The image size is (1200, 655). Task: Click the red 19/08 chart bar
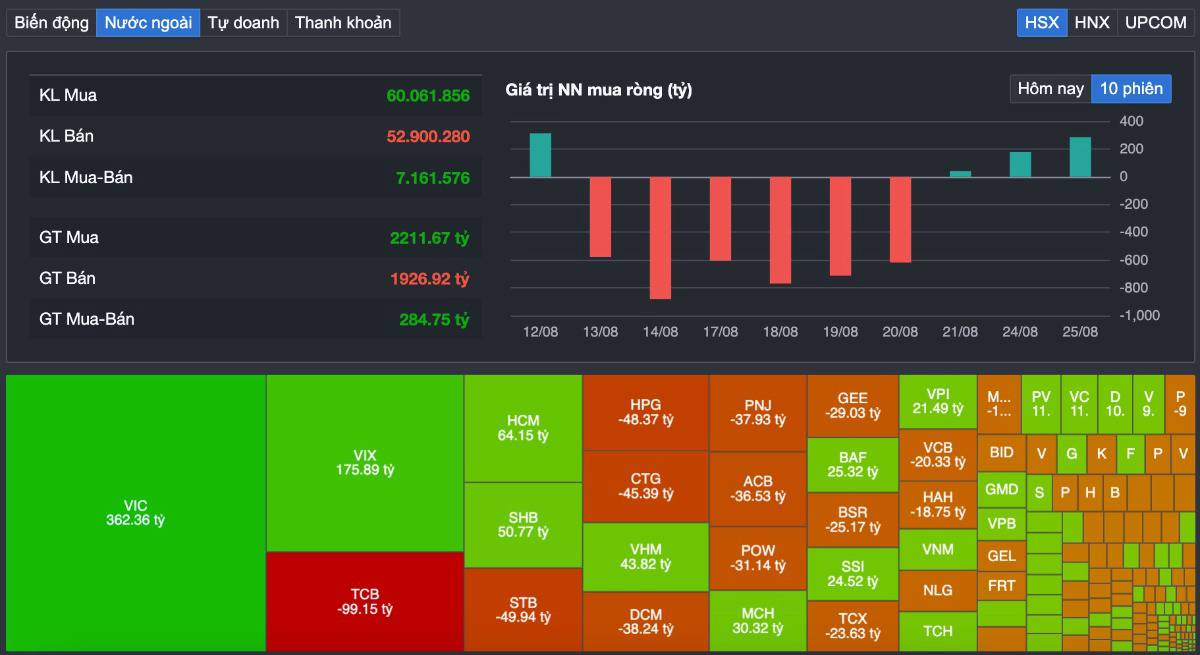[840, 226]
